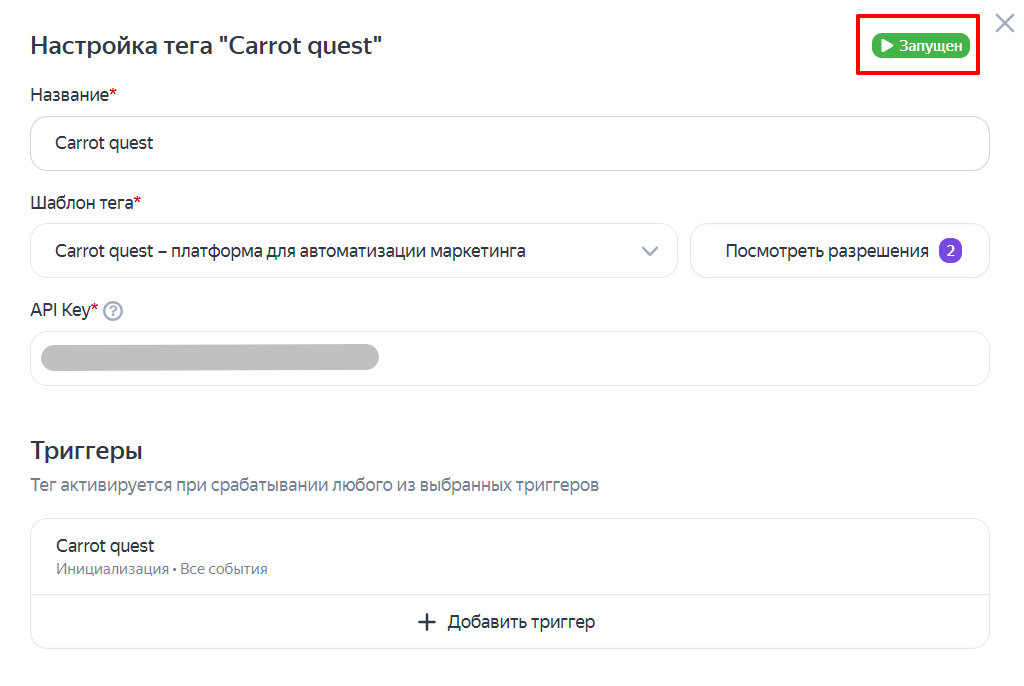The width and height of the screenshot is (1024, 686).
Task: Select the blurred API key value
Action: coord(210,358)
